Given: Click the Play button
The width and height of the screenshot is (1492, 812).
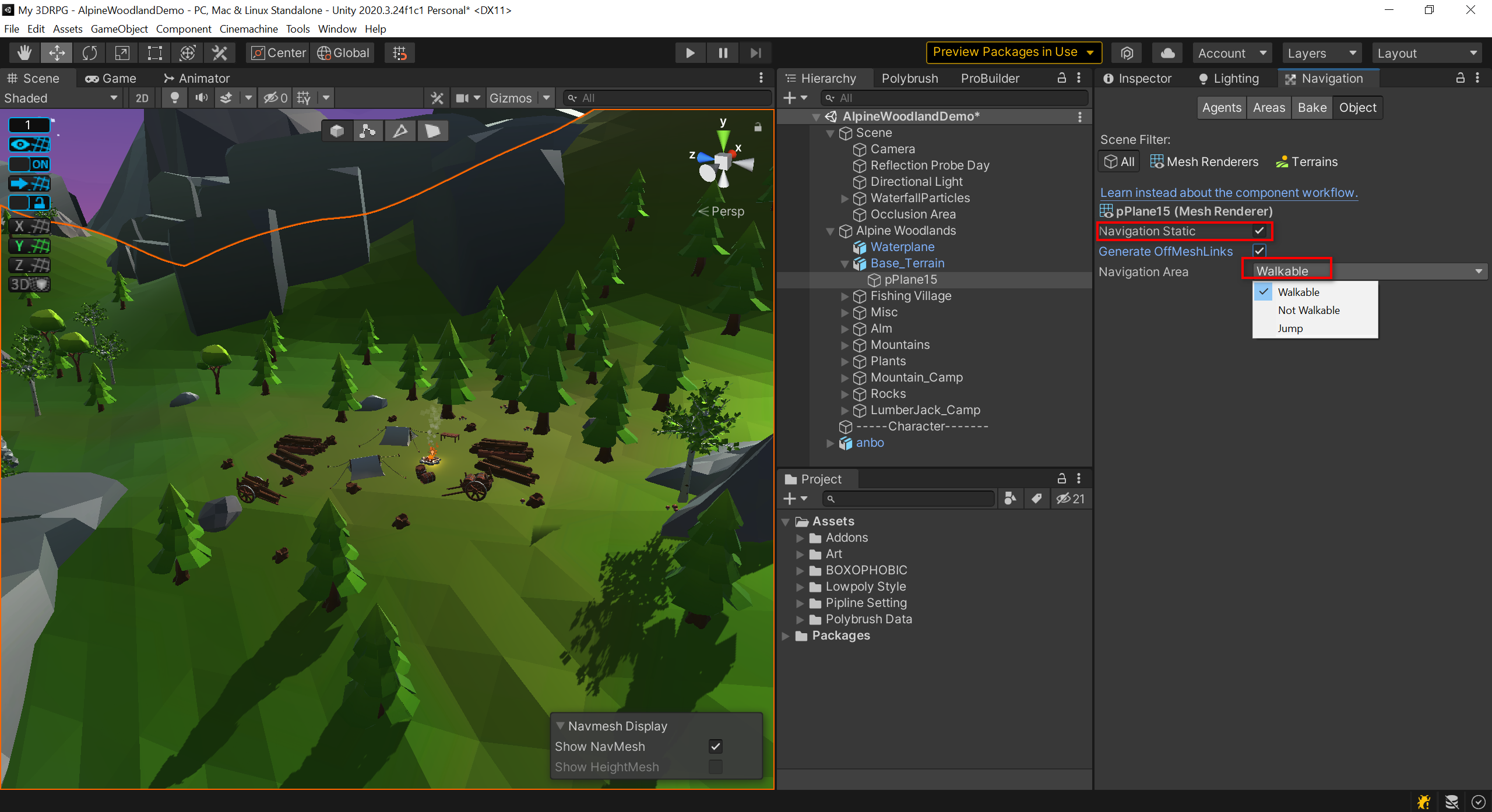Looking at the screenshot, I should (x=690, y=53).
